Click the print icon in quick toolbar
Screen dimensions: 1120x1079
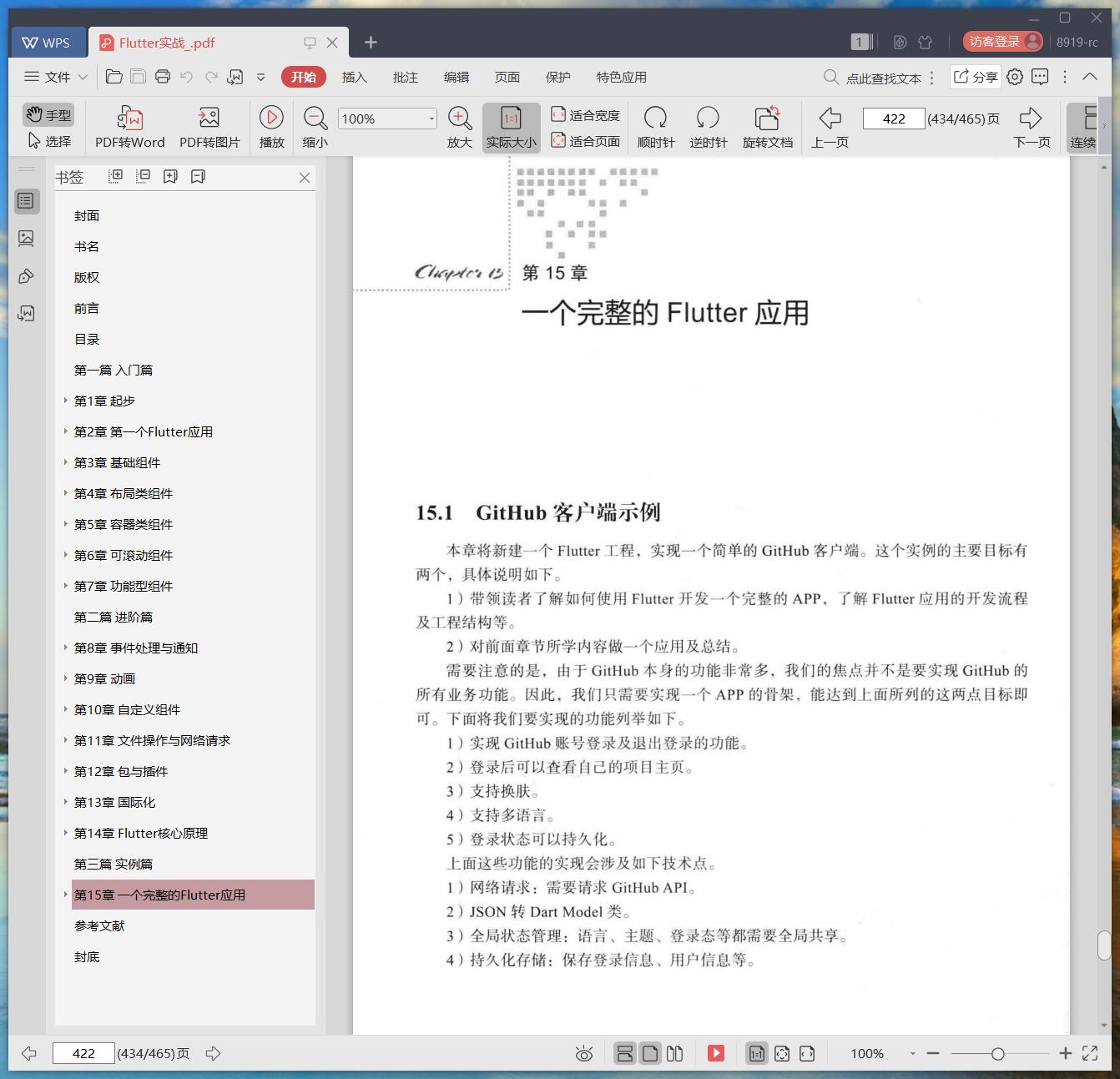[x=163, y=77]
